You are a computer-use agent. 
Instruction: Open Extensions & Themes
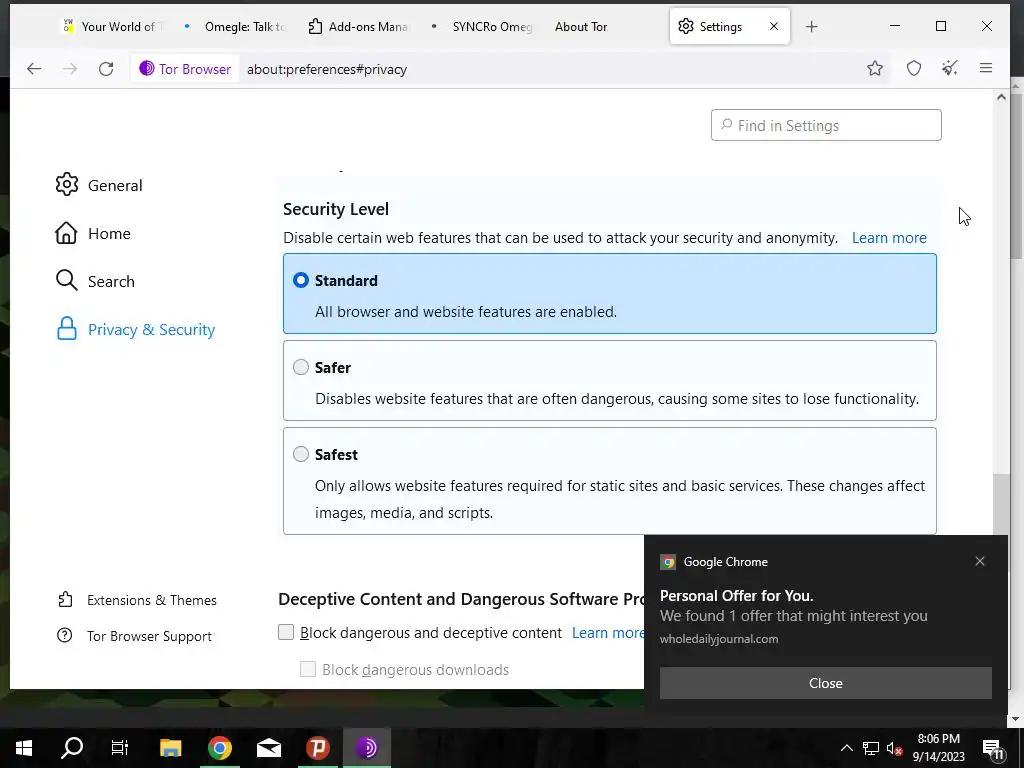[137, 600]
